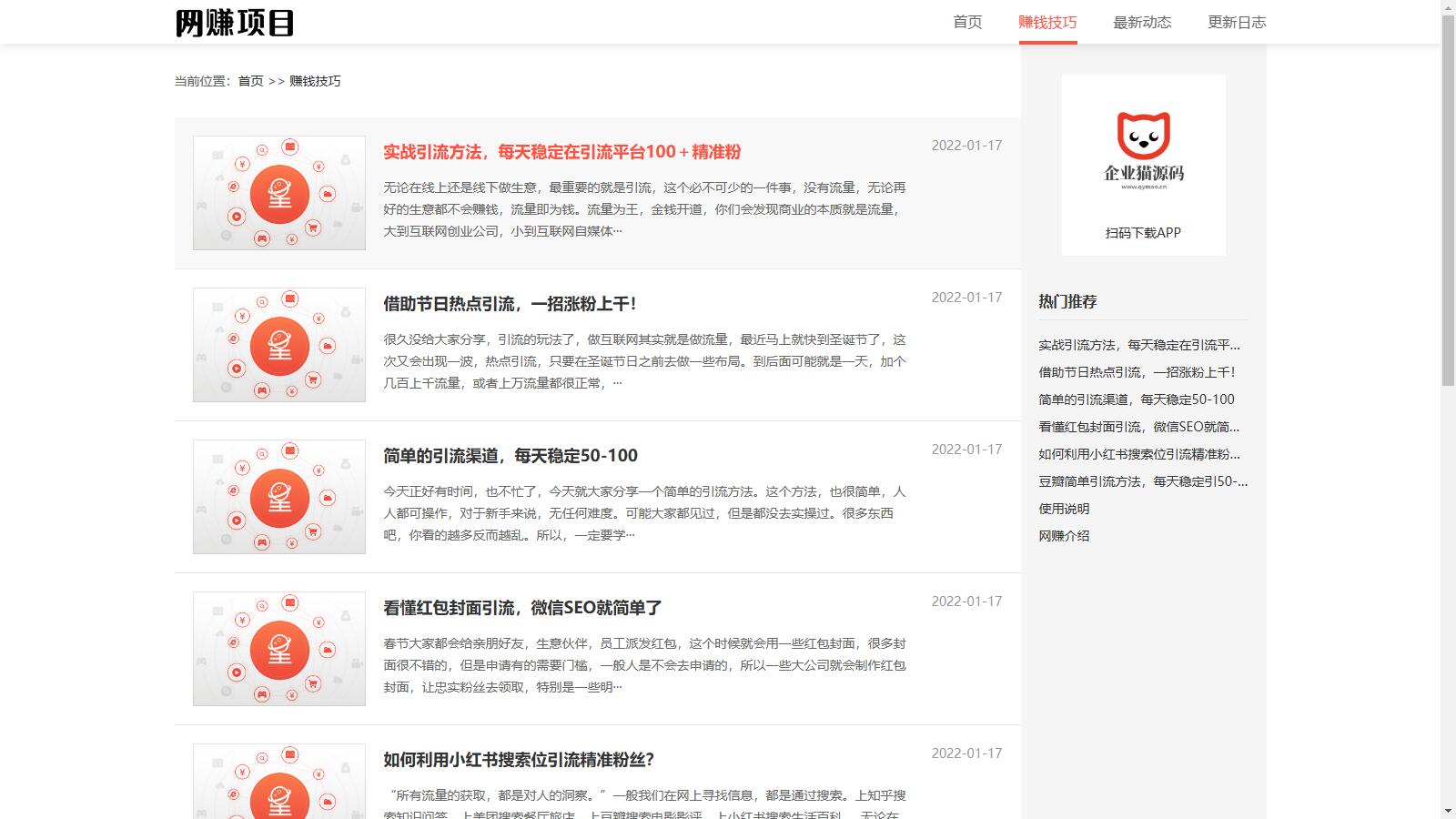1456x819 pixels.
Task: Click the page scrollbar down arrow
Action: (1448, 811)
